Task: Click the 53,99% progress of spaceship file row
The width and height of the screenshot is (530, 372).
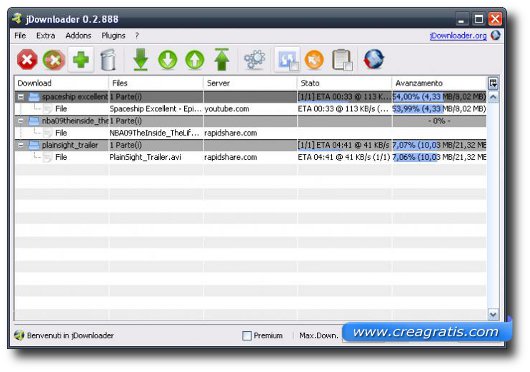Action: tap(439, 109)
